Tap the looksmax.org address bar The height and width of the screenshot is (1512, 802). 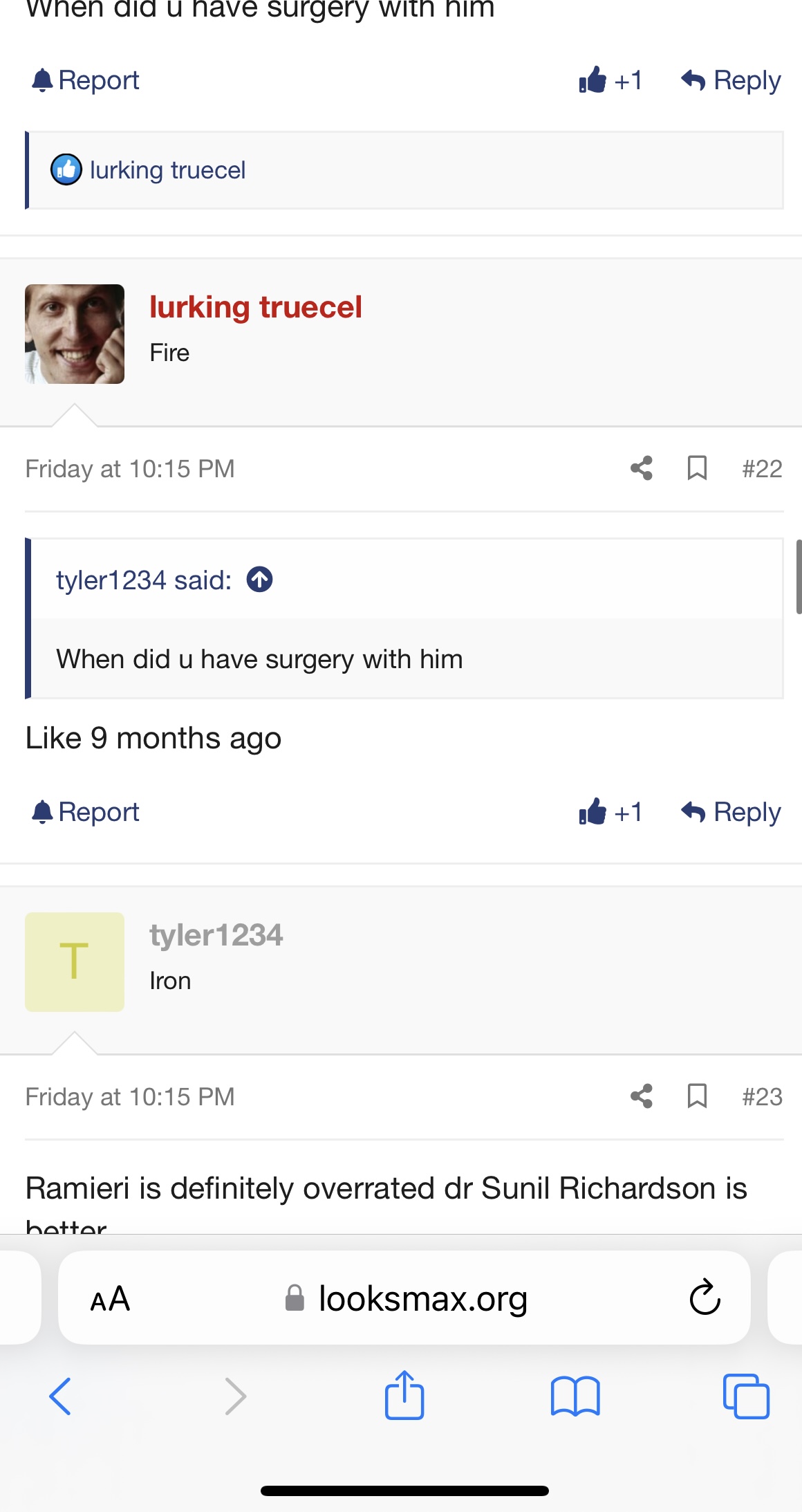[422, 1299]
